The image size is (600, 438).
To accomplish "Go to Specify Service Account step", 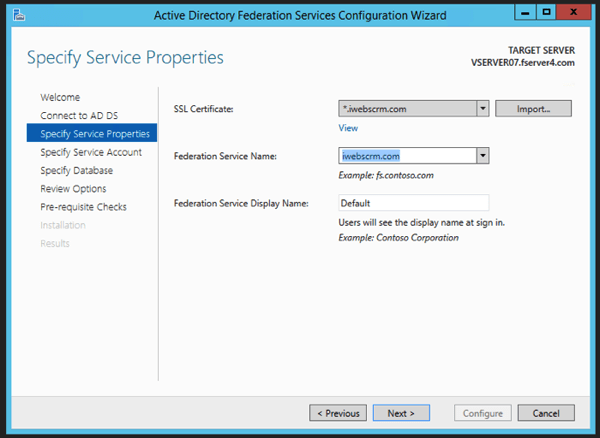I will pyautogui.click(x=91, y=152).
